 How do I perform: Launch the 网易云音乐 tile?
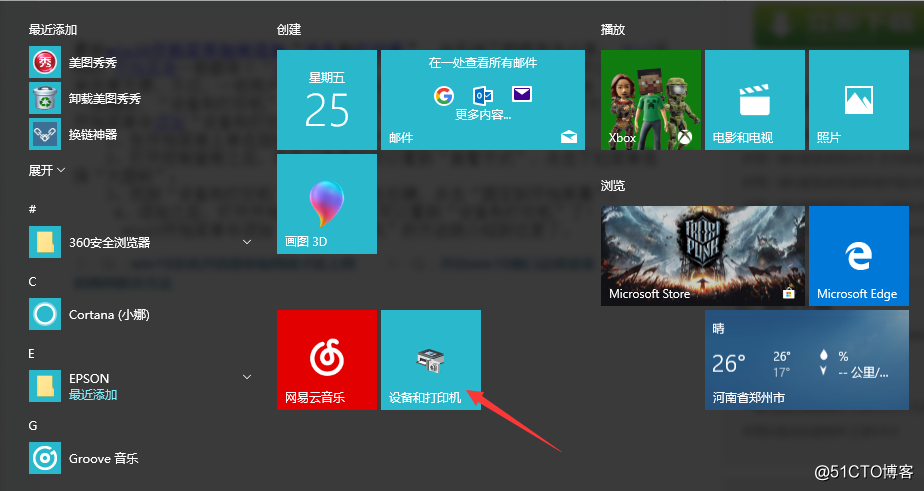point(327,360)
